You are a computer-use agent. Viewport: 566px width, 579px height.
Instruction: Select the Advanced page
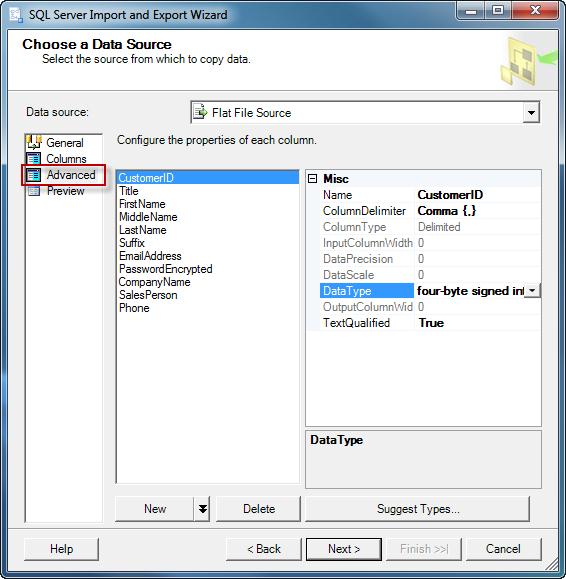pyautogui.click(x=71, y=175)
